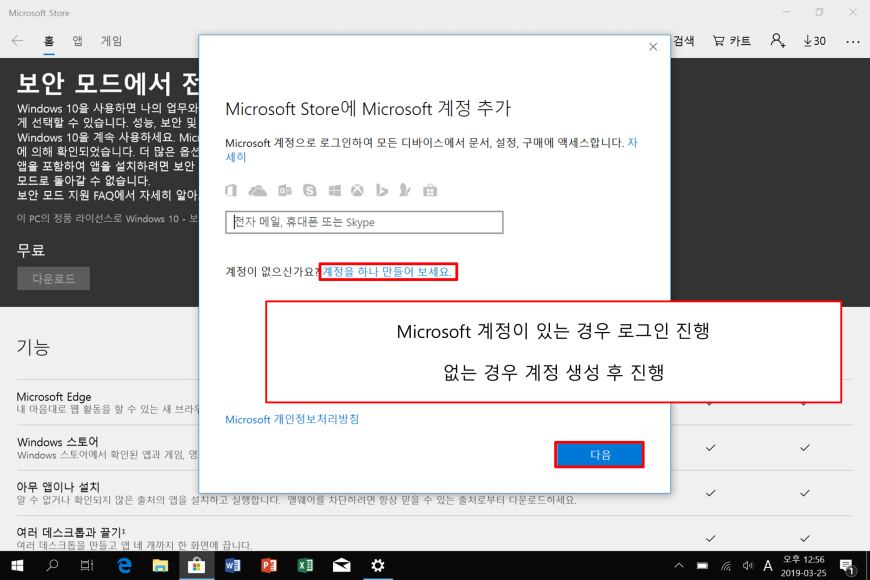Switch to the 게임 tab
The height and width of the screenshot is (580, 870).
[x=111, y=41]
